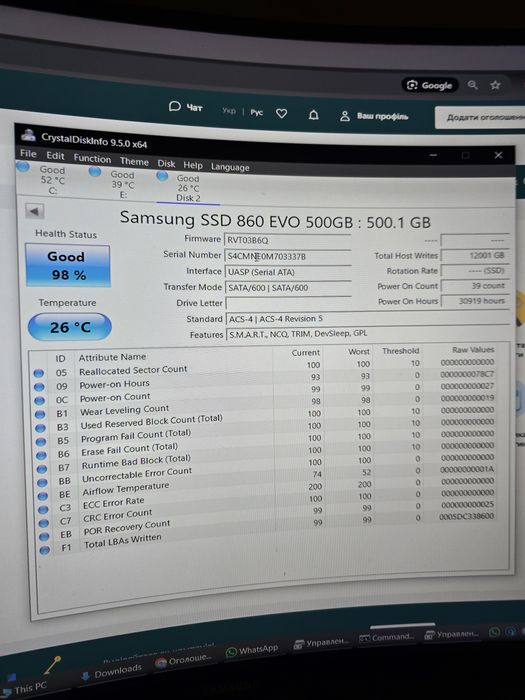Viewport: 525px width, 700px height.
Task: Open the Edit menu
Action: pos(55,156)
